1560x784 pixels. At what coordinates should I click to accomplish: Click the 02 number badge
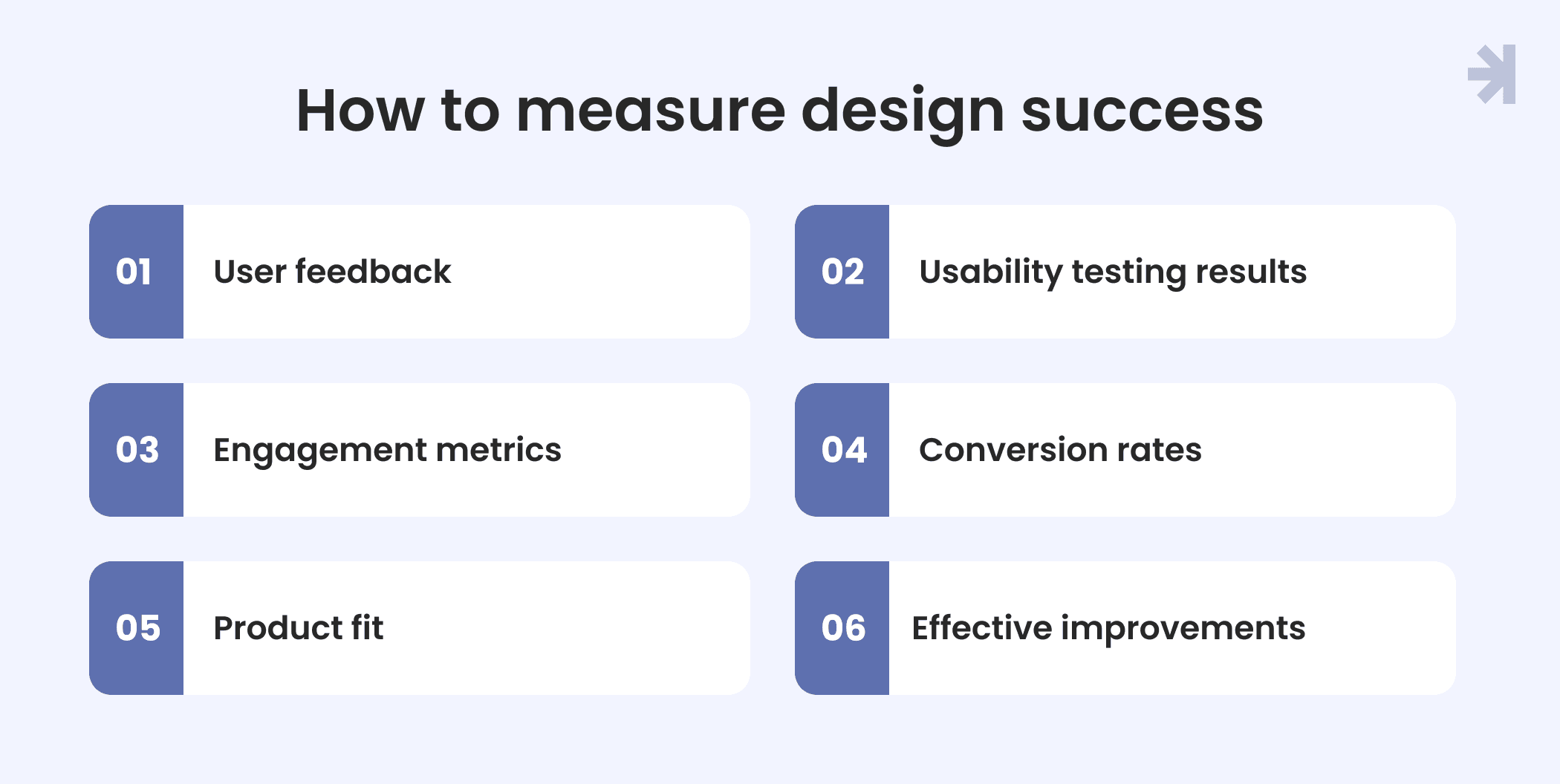(x=842, y=272)
